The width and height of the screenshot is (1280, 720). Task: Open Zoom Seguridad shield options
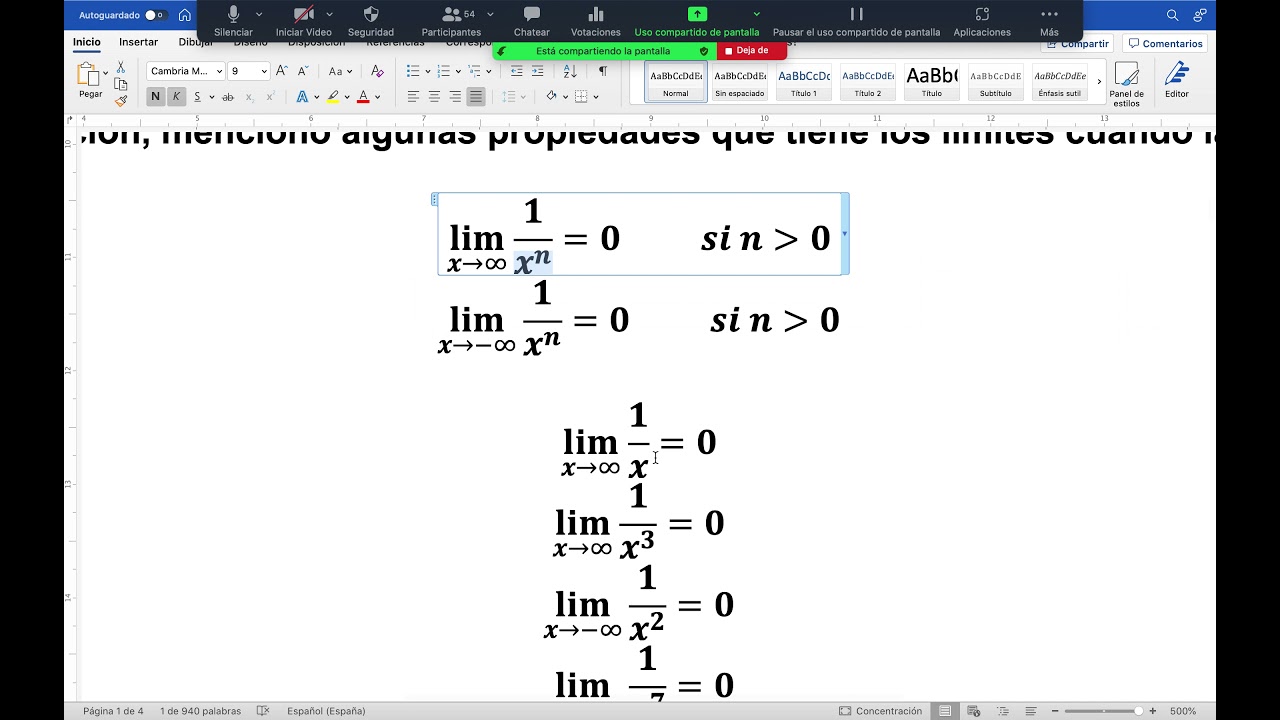tap(371, 22)
